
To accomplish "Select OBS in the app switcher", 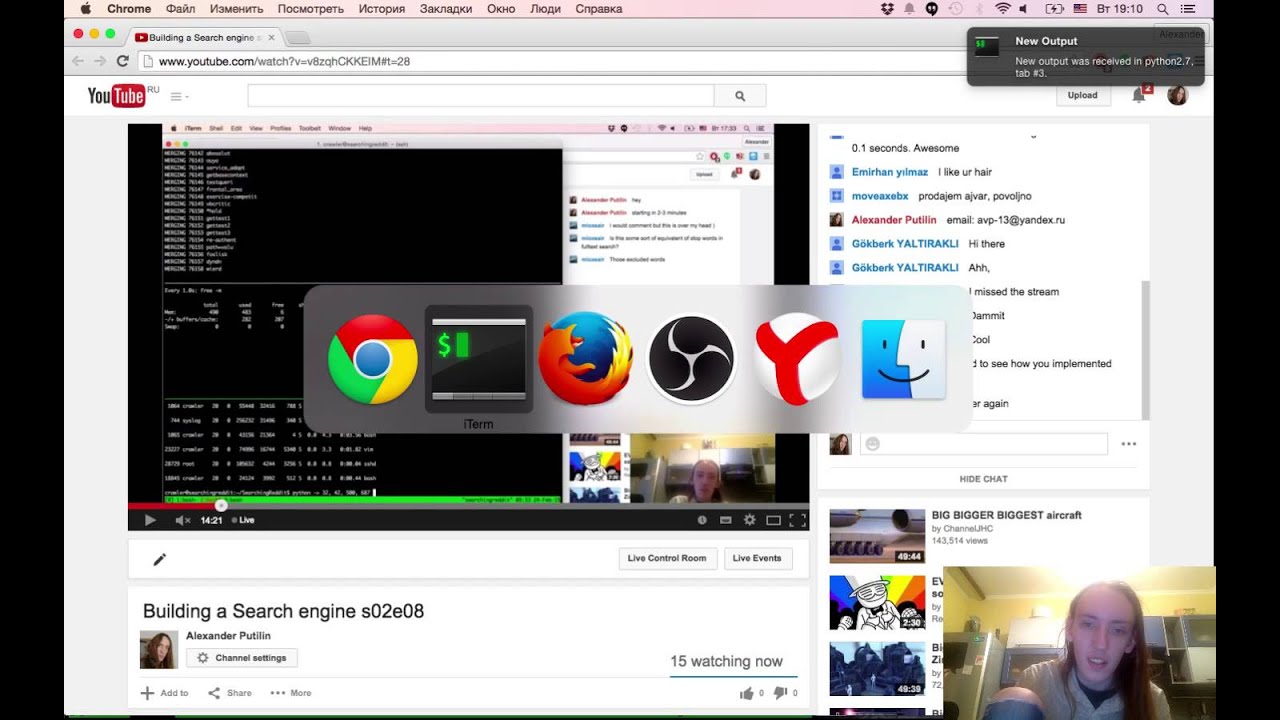I will tap(691, 359).
